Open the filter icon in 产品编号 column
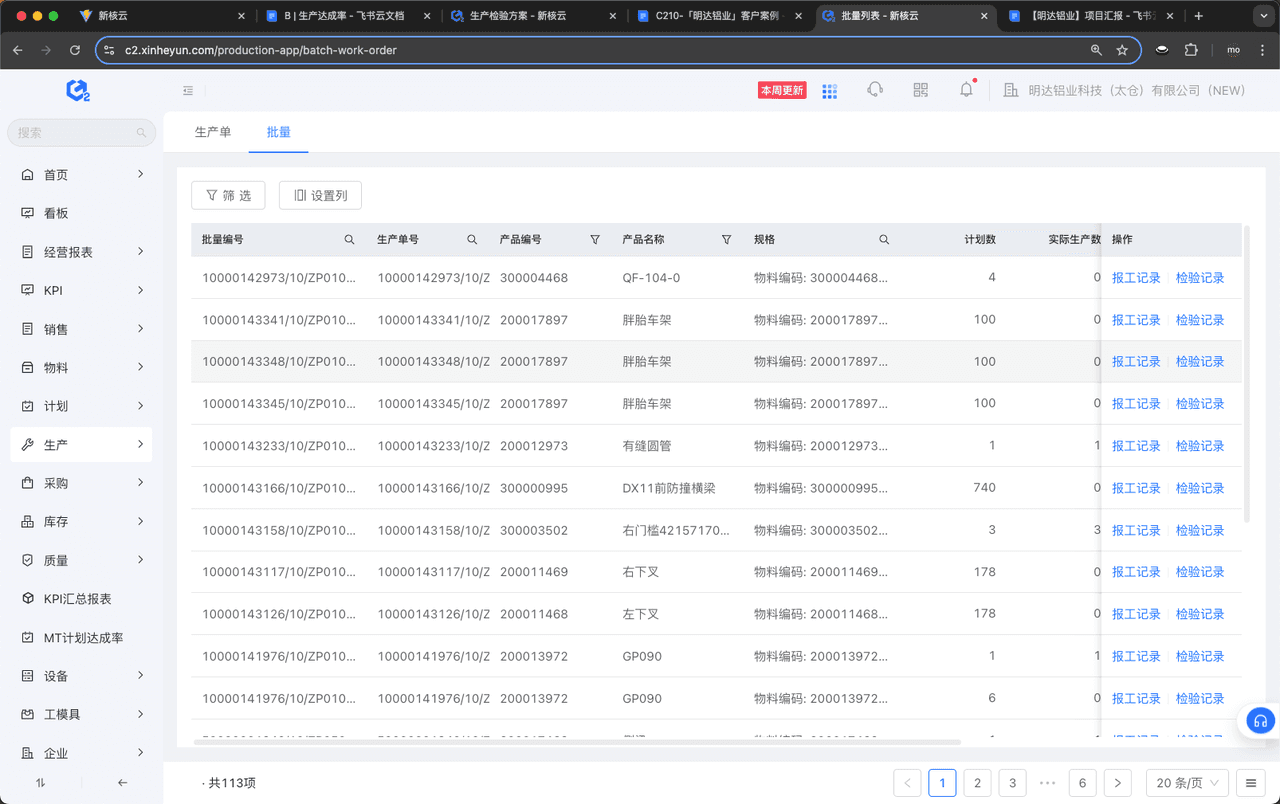Image resolution: width=1280 pixels, height=804 pixels. click(x=595, y=240)
